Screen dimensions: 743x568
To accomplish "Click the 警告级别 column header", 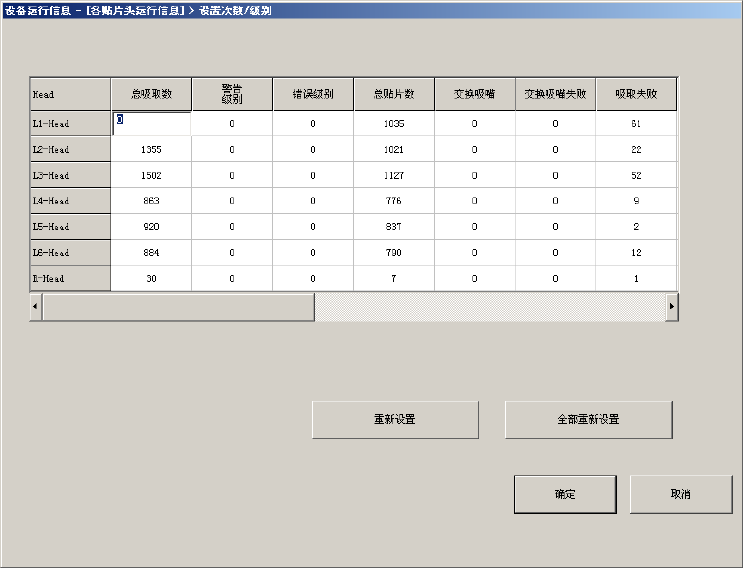I will 232,94.
